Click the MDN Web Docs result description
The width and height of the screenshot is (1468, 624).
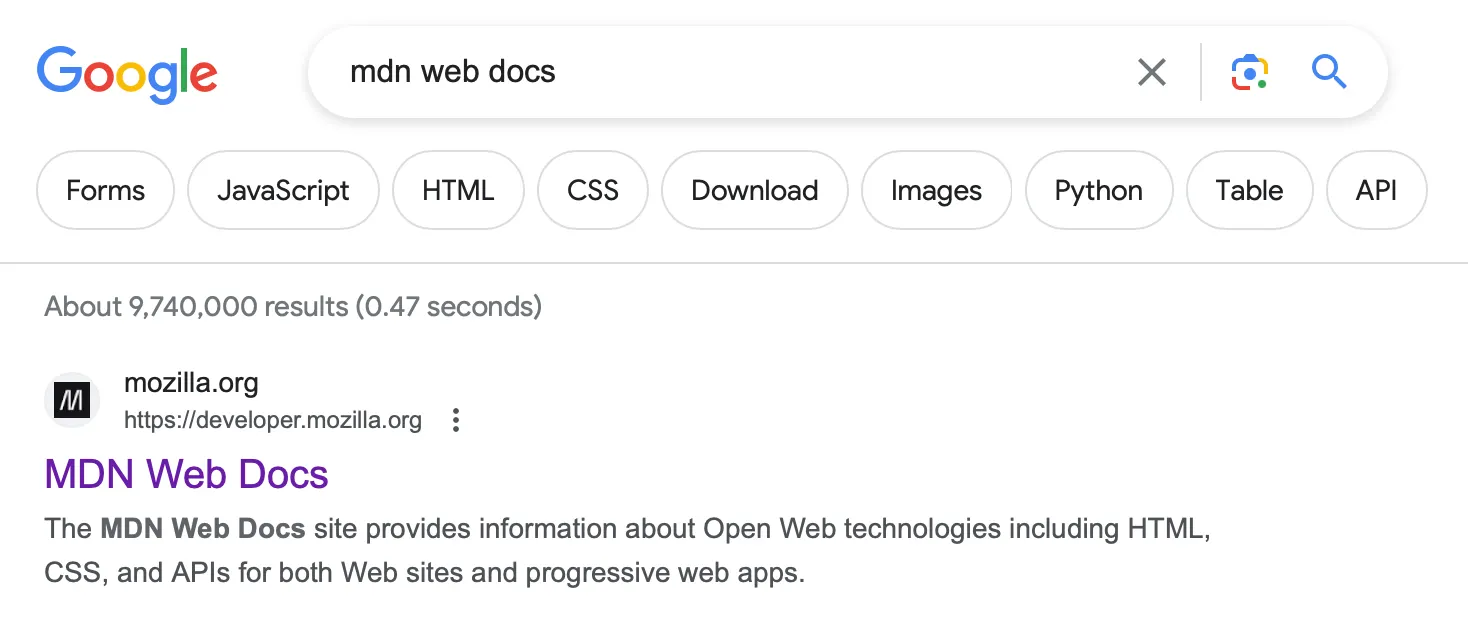600,551
